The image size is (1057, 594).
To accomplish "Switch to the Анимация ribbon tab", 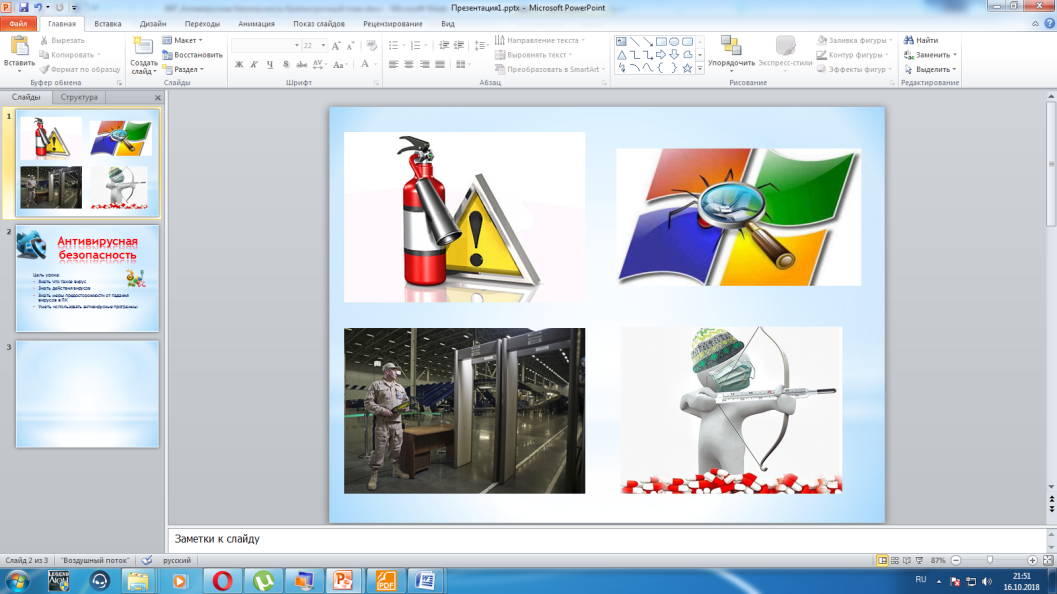I will 256,24.
